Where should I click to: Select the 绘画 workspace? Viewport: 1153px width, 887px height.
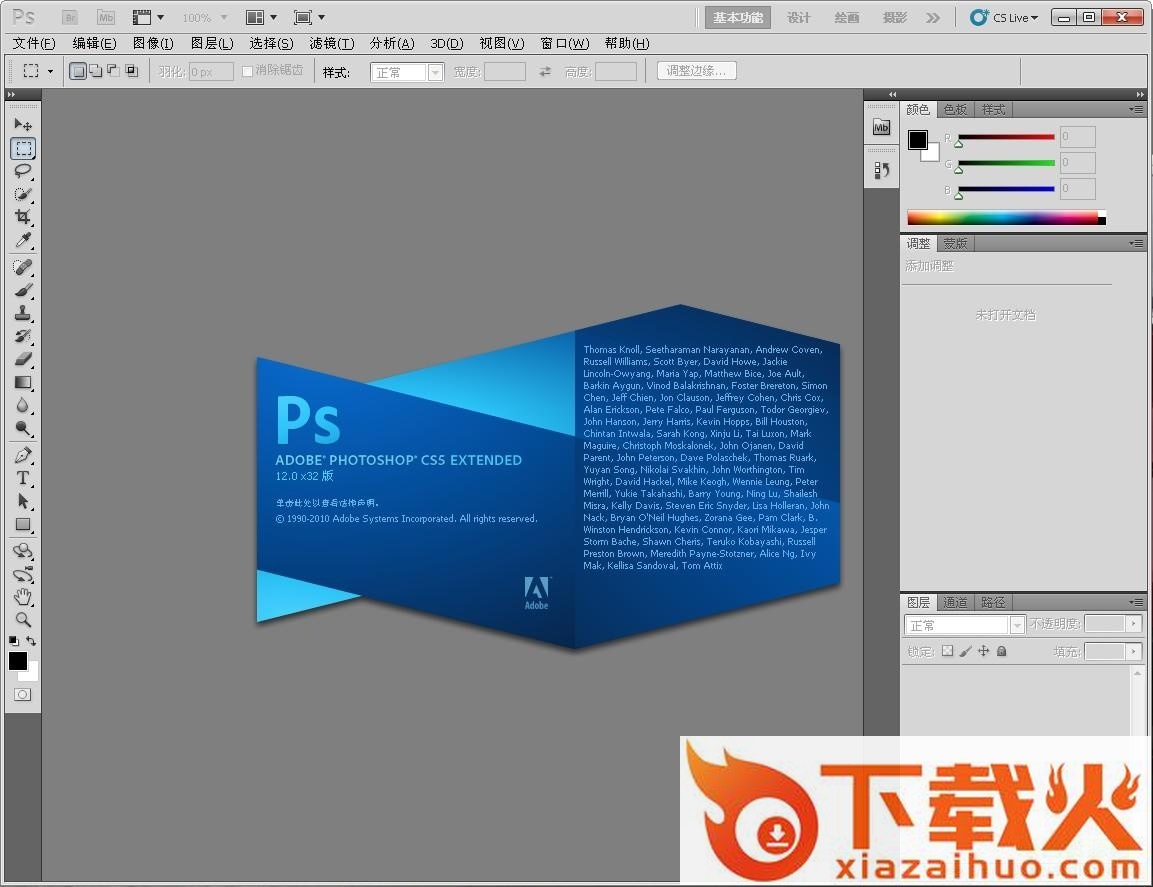(846, 18)
